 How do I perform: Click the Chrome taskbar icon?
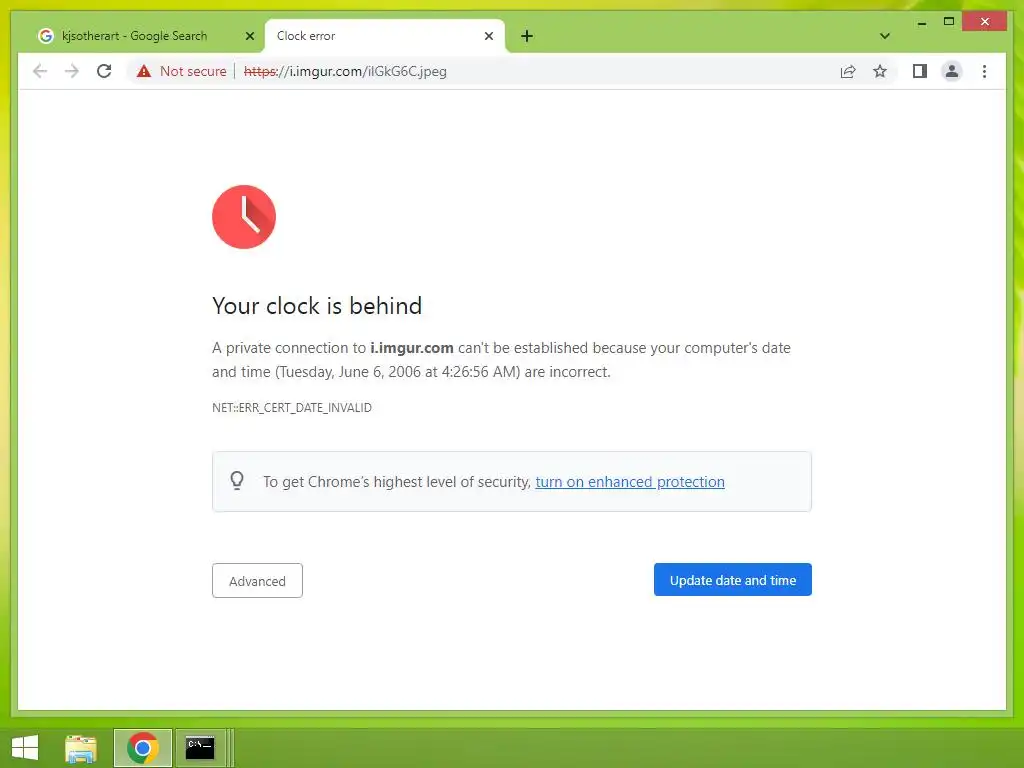click(x=142, y=748)
